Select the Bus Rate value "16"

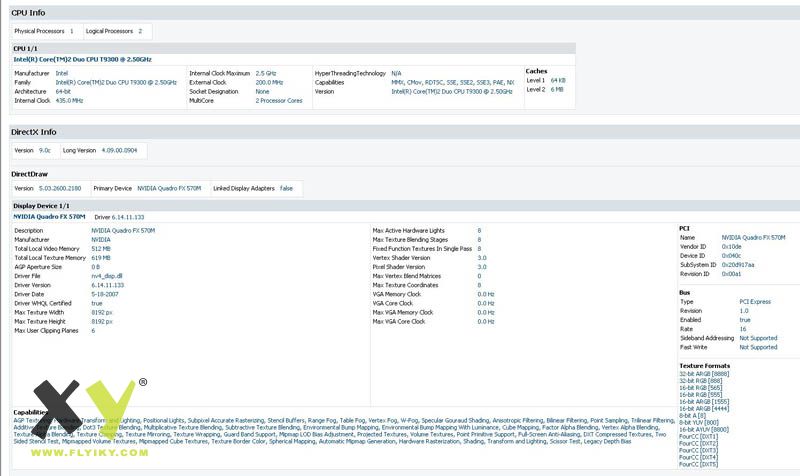743,330
